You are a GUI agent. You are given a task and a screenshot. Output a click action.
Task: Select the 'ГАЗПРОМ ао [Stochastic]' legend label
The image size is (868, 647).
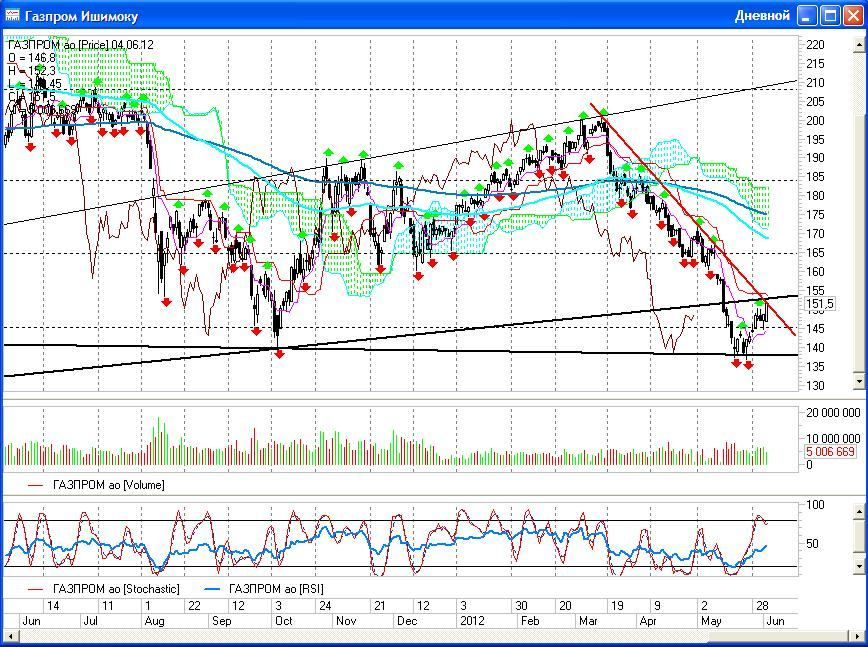(x=116, y=589)
